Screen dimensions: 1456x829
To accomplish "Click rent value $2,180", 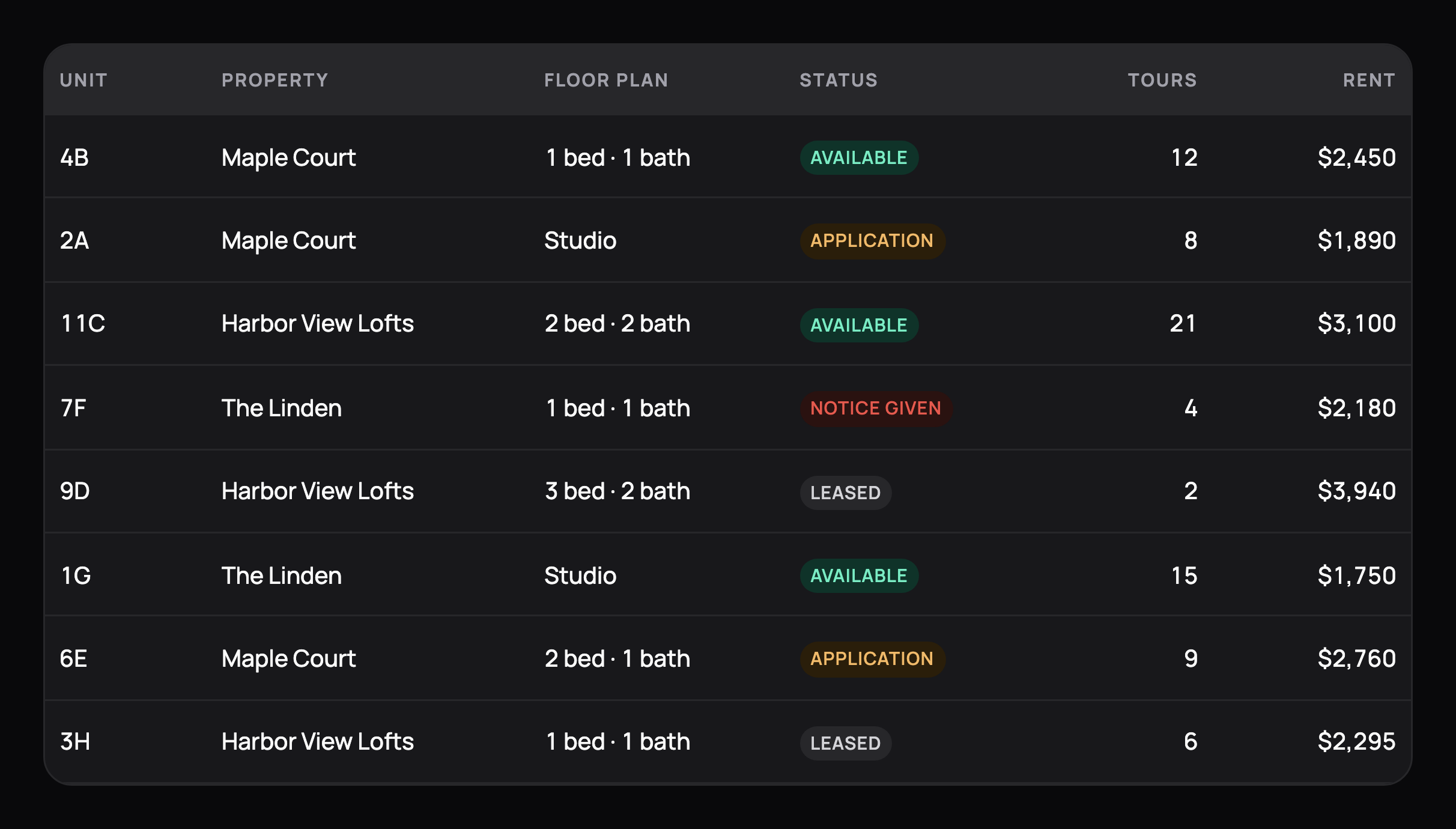I will pos(1356,408).
